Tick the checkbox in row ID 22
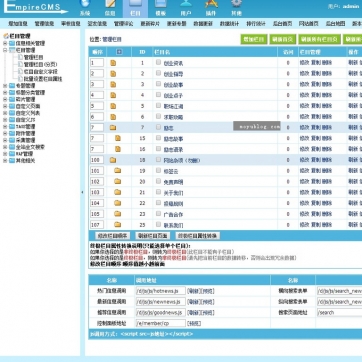The height and width of the screenshot is (362, 362). [158, 203]
